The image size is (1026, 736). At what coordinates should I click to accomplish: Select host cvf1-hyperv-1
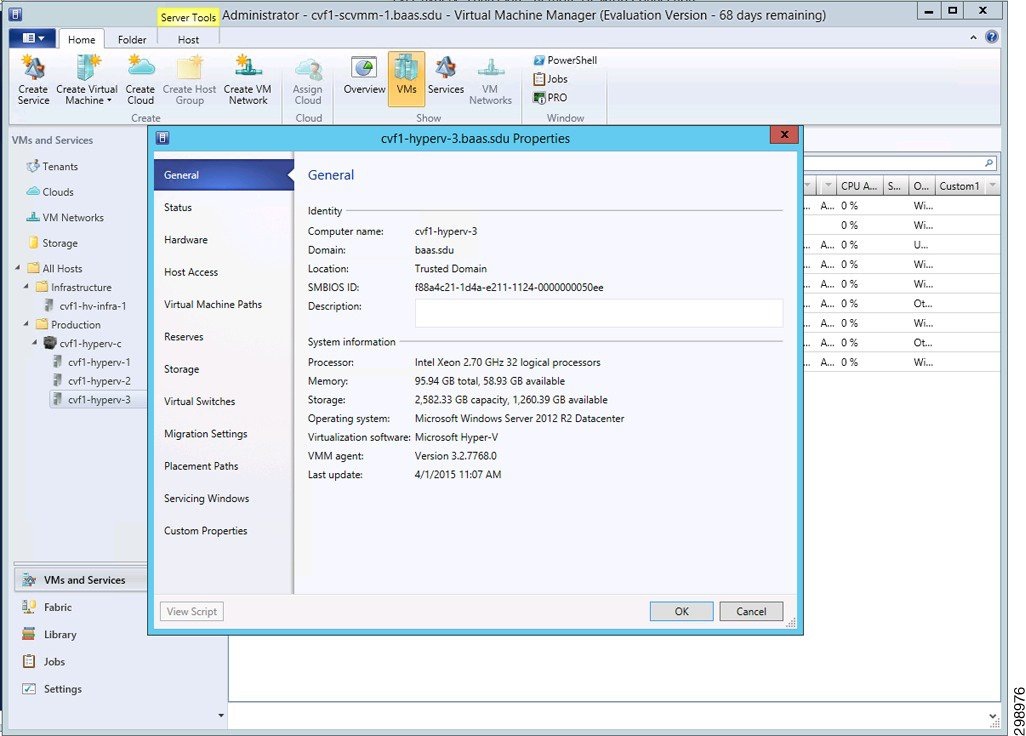[92, 362]
